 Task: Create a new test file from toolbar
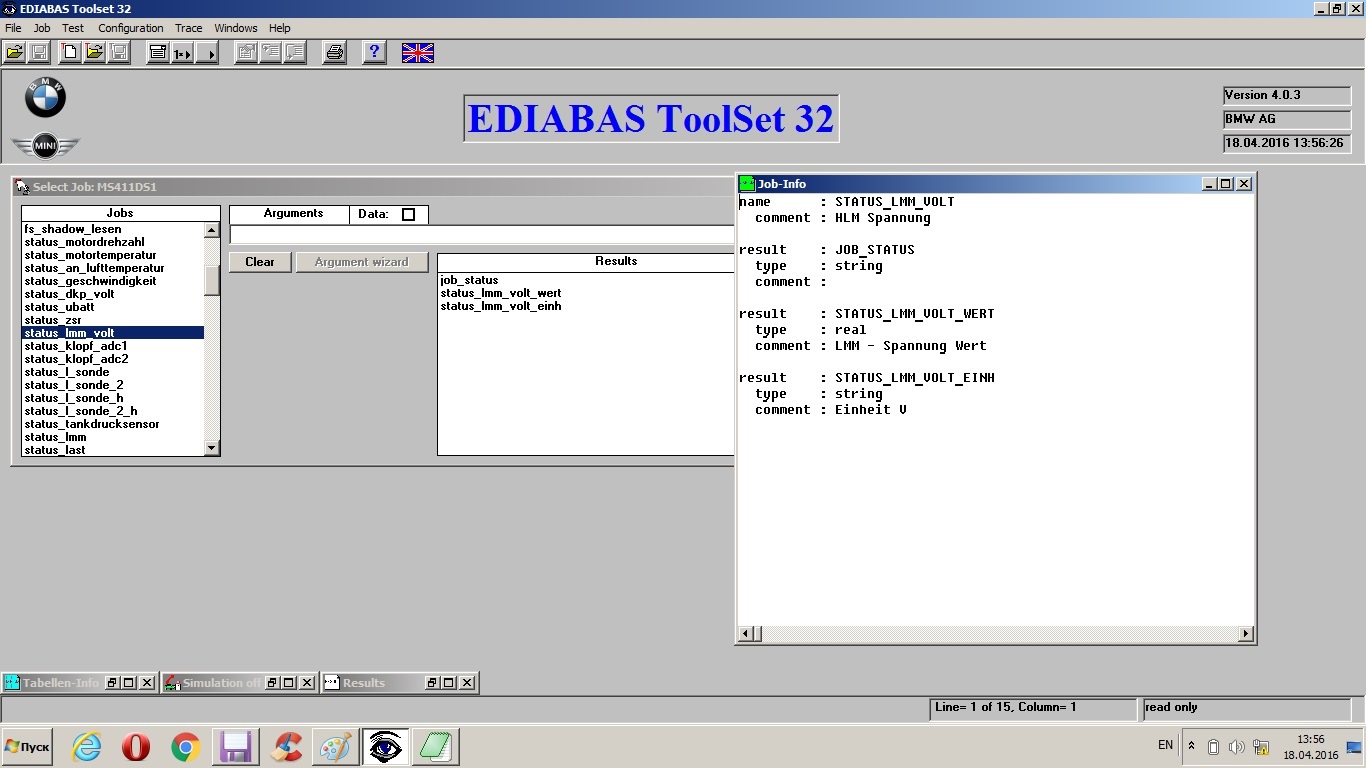pyautogui.click(x=71, y=53)
